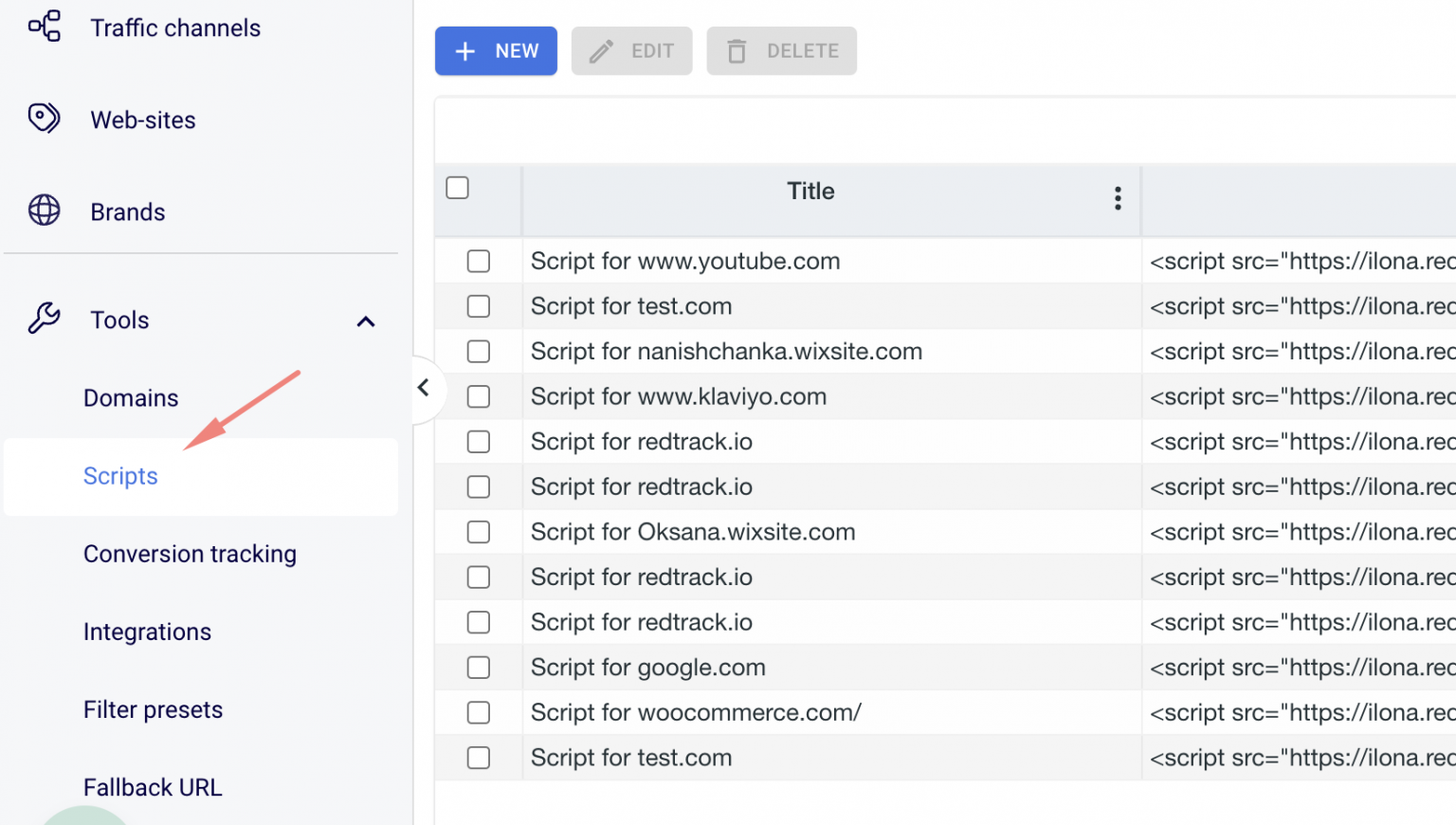Open Filter presets
Viewport: 1456px width, 825px height.
tap(153, 709)
